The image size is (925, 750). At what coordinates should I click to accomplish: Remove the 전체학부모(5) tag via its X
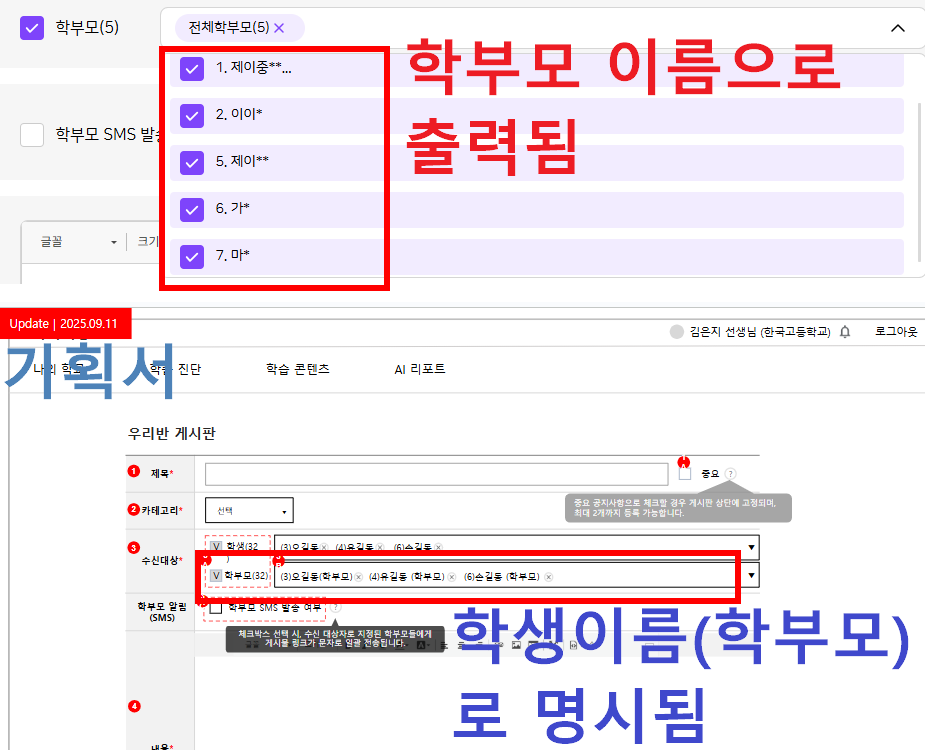tap(279, 28)
